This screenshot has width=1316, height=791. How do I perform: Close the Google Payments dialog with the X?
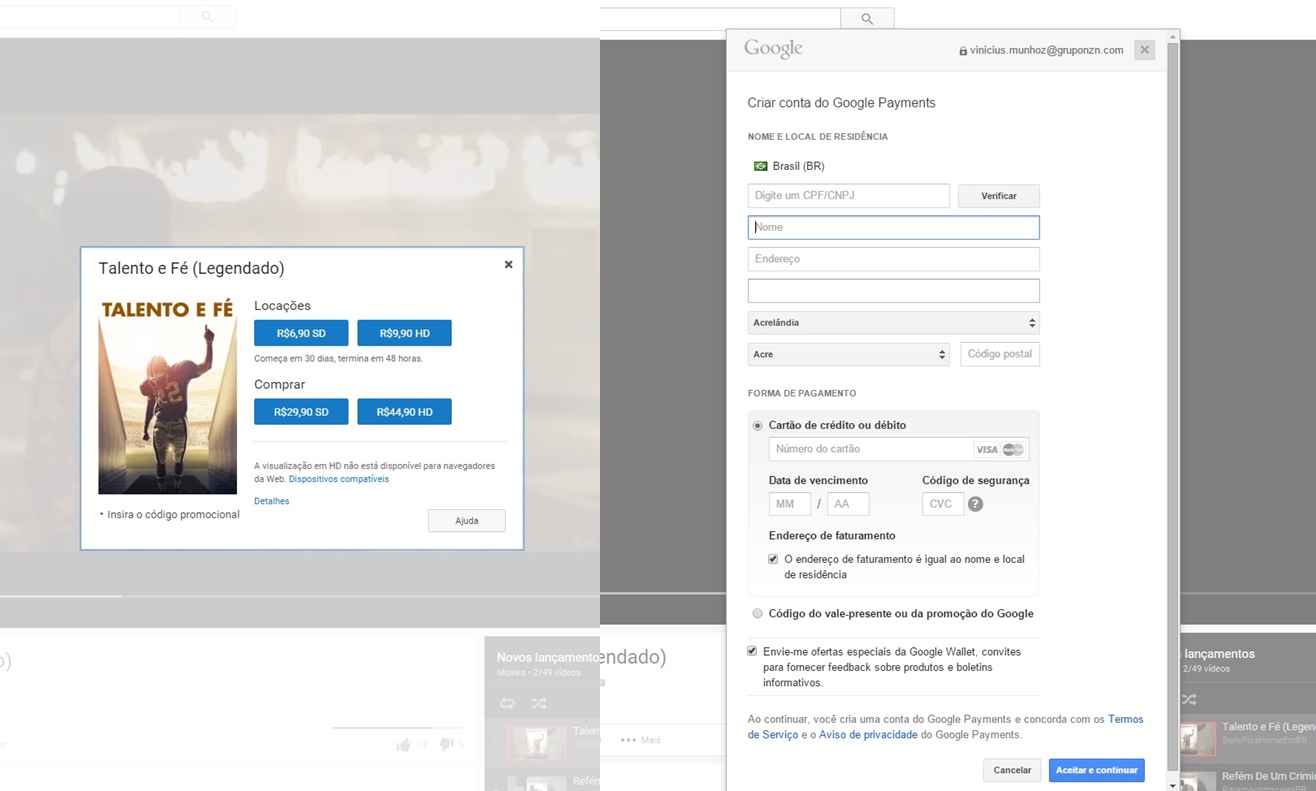pos(1145,50)
